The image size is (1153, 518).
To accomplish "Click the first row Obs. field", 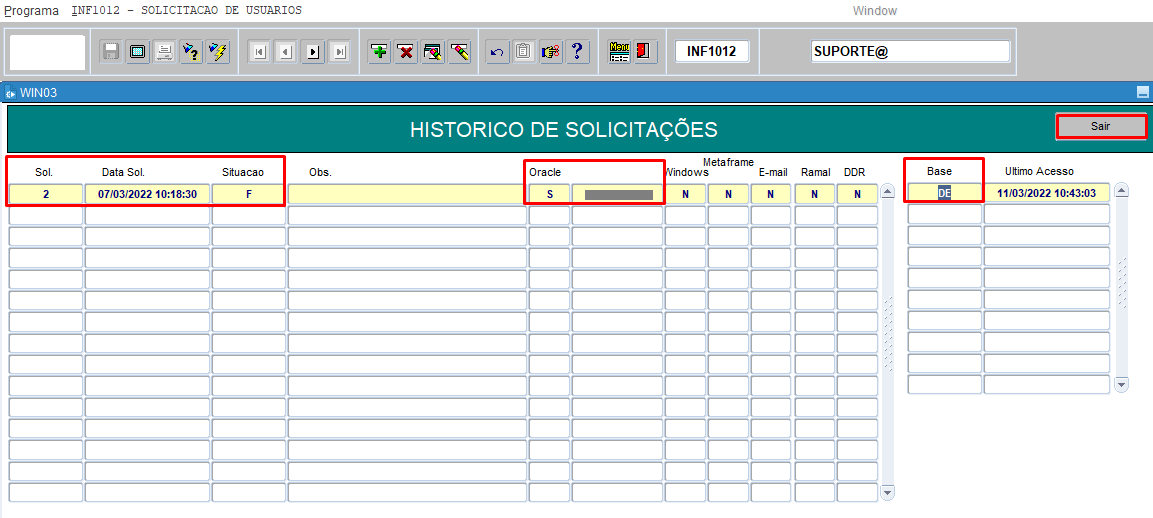I will point(407,194).
